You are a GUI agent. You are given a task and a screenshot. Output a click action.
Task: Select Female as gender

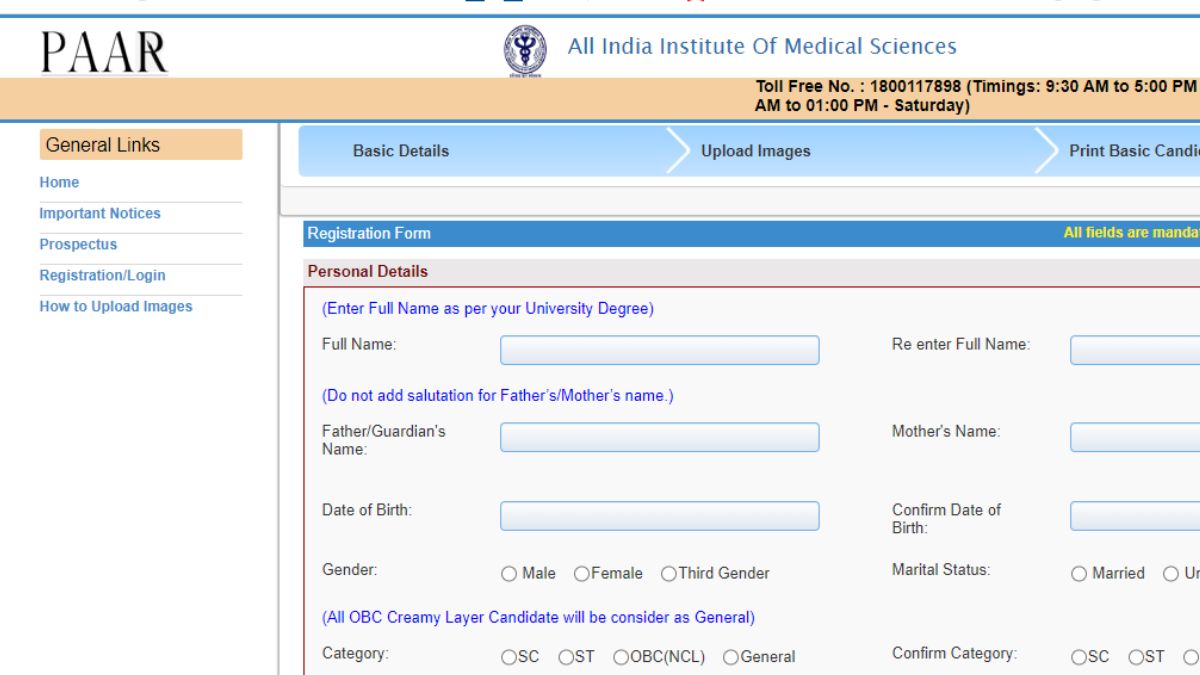(x=580, y=573)
